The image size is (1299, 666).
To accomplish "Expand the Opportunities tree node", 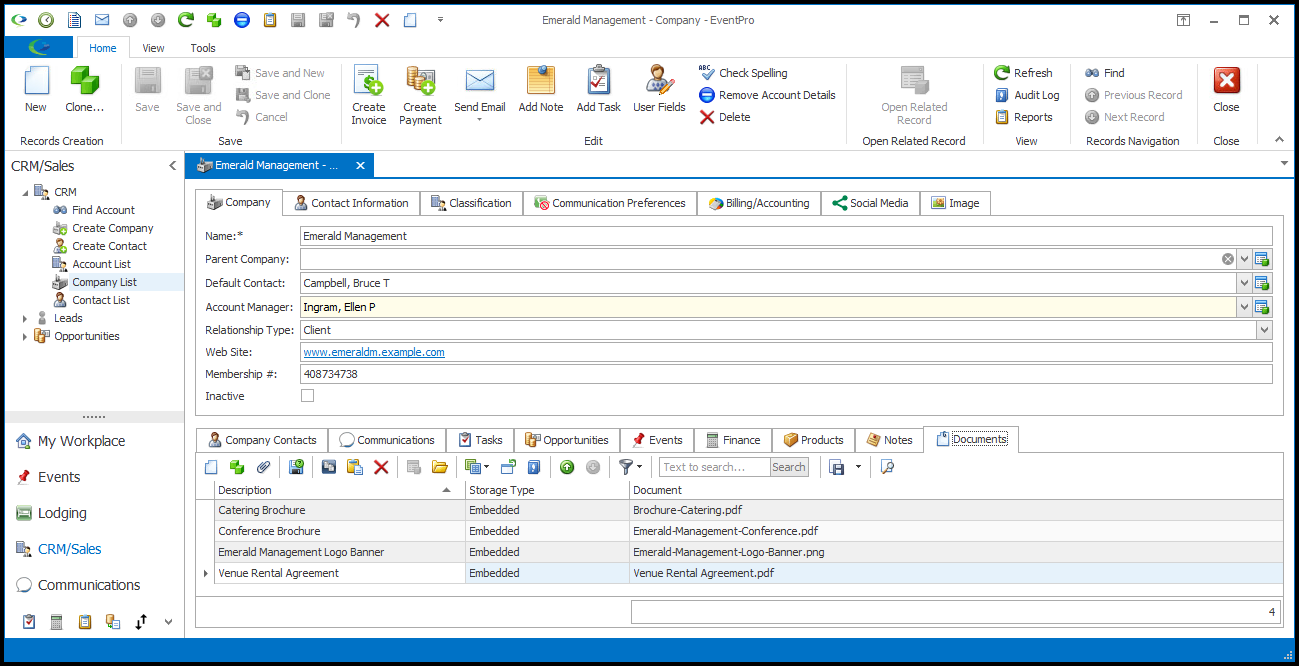I will coord(25,336).
